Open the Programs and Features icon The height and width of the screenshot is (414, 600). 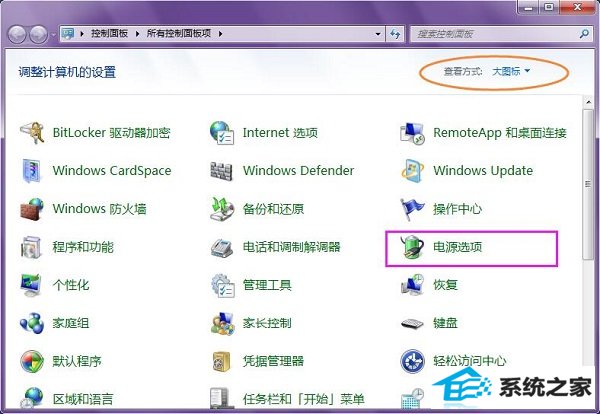(x=31, y=247)
